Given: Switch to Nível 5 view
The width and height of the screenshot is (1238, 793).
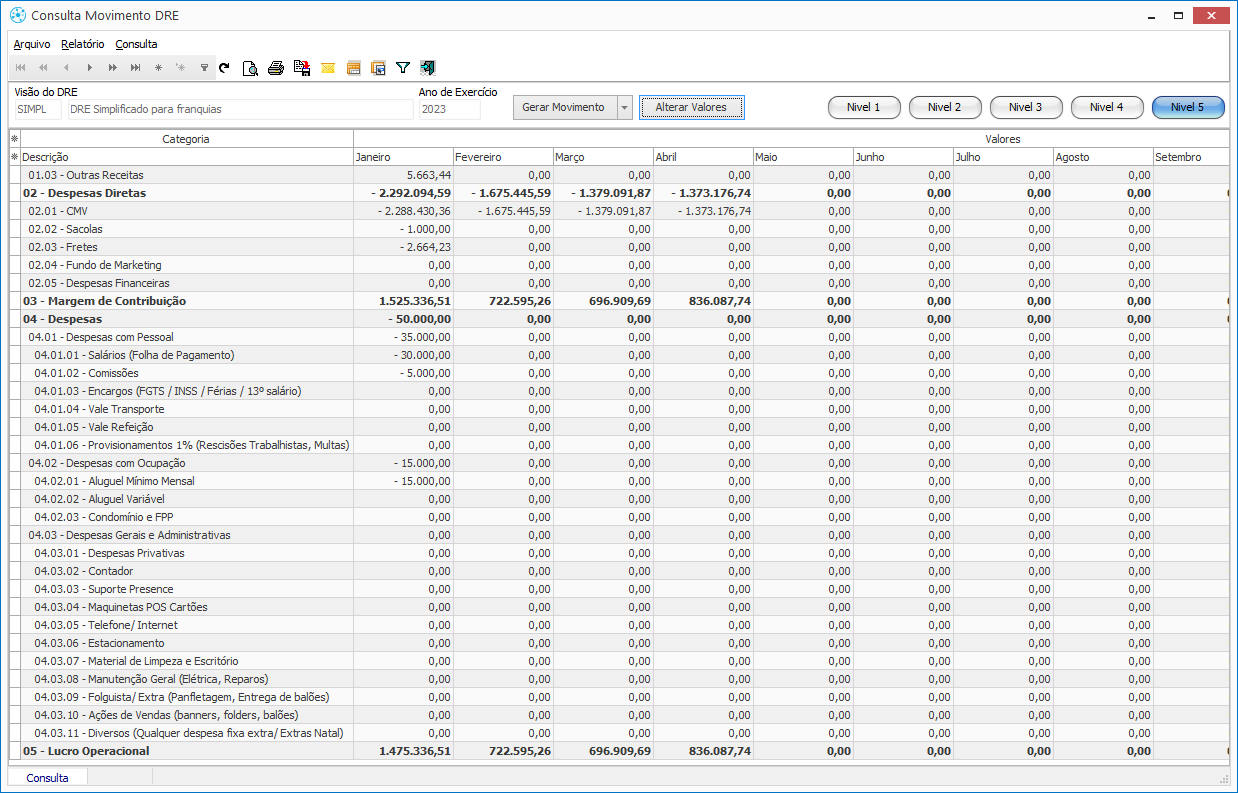Looking at the screenshot, I should click(1188, 107).
